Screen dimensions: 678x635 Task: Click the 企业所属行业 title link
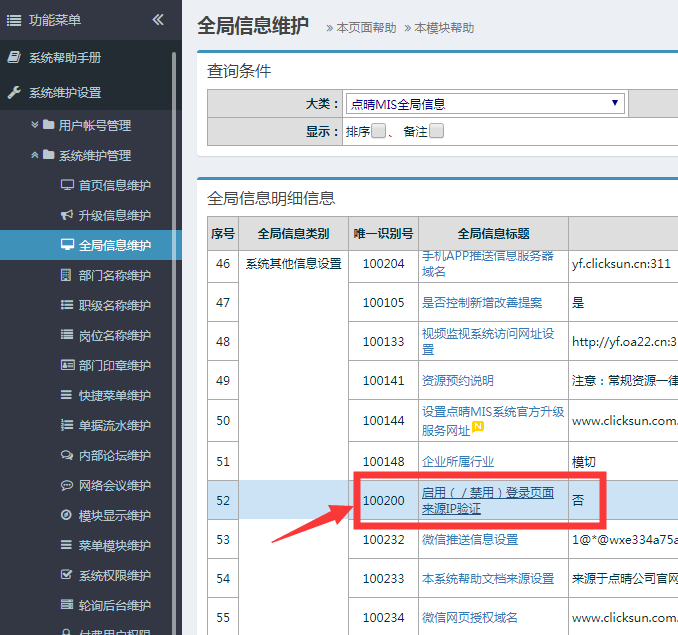click(x=457, y=462)
